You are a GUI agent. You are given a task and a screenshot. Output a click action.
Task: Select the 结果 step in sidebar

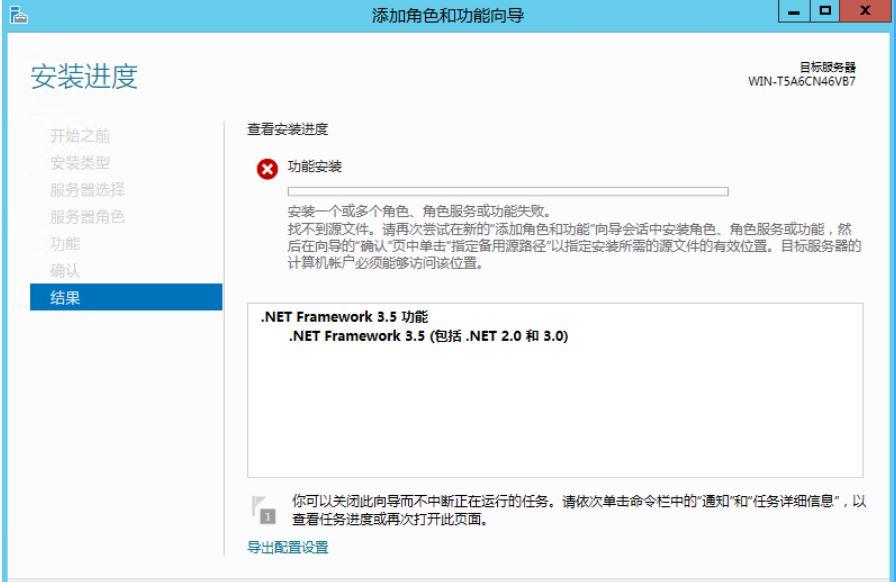click(126, 297)
